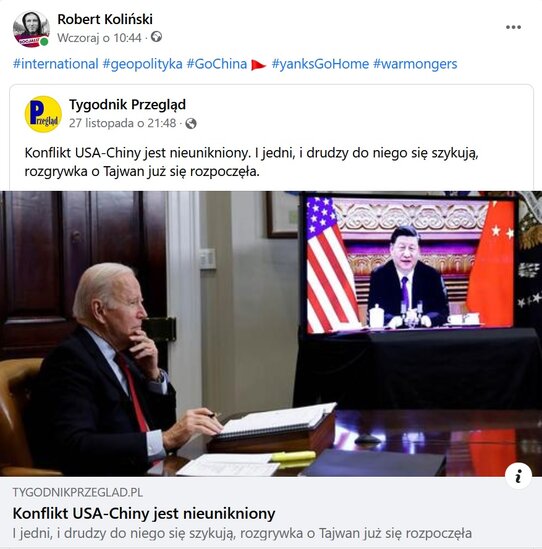Open Robert Koliński's profile picture
The height and width of the screenshot is (549, 542).
(x=31, y=29)
